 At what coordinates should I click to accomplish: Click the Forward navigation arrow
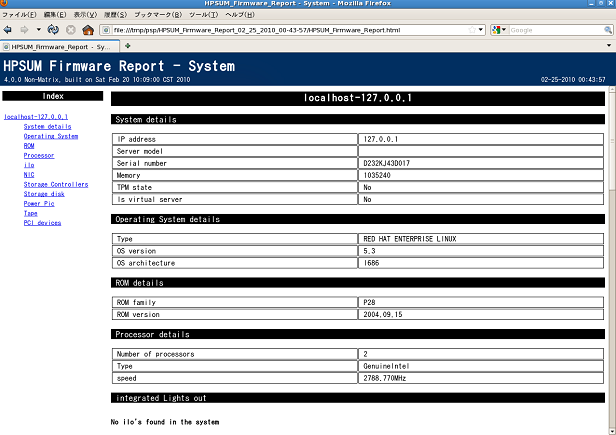click(24, 30)
